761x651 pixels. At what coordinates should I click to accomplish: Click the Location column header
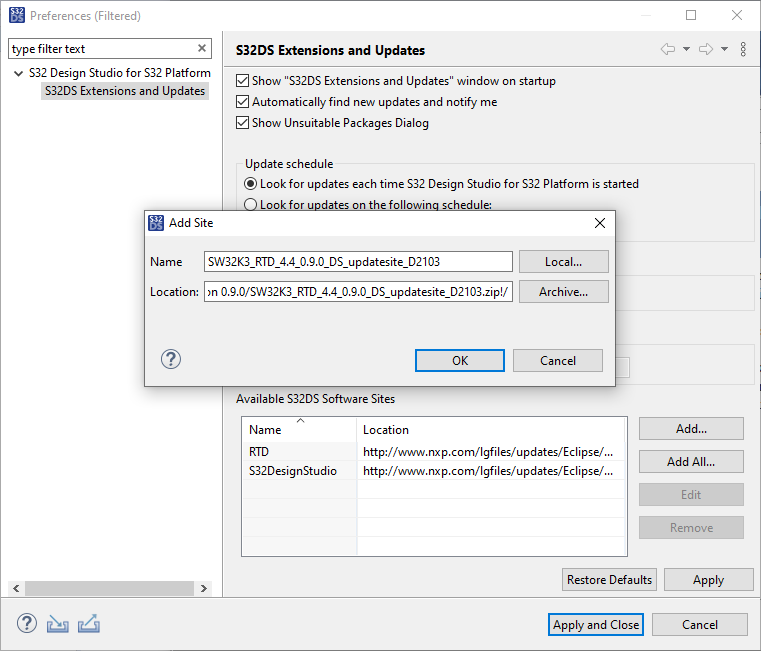point(490,430)
